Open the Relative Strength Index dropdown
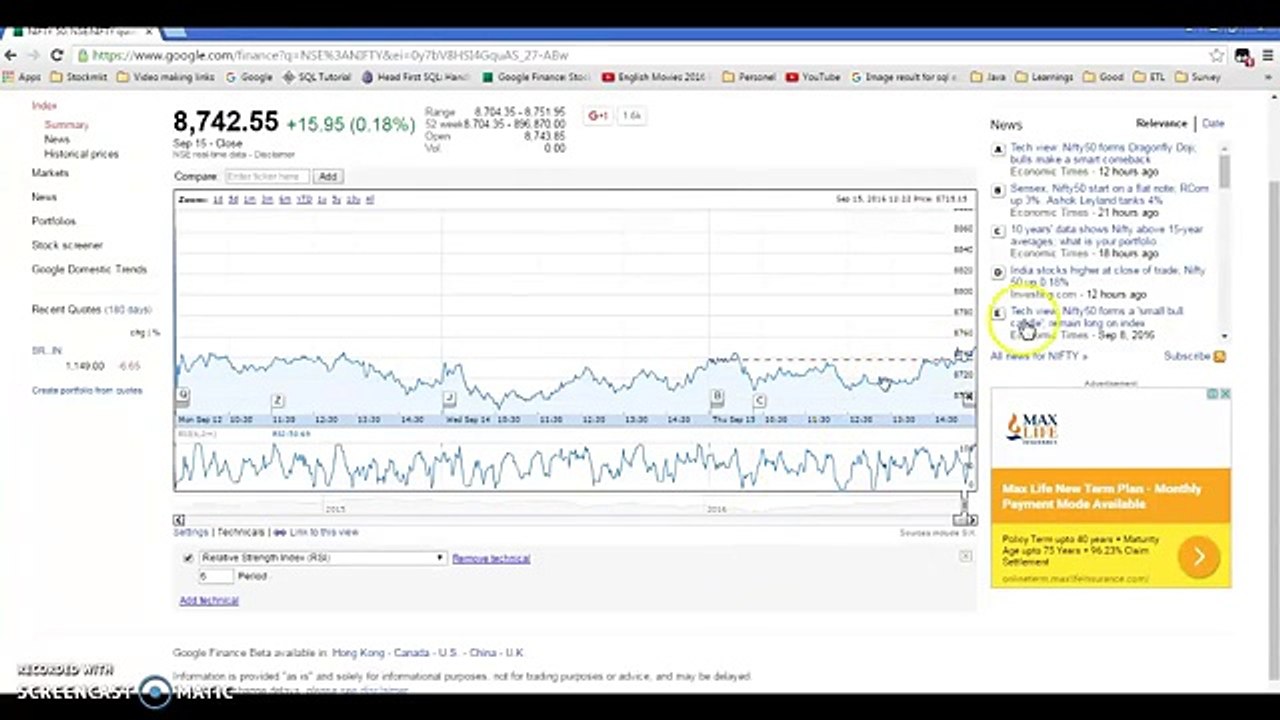 pos(322,558)
